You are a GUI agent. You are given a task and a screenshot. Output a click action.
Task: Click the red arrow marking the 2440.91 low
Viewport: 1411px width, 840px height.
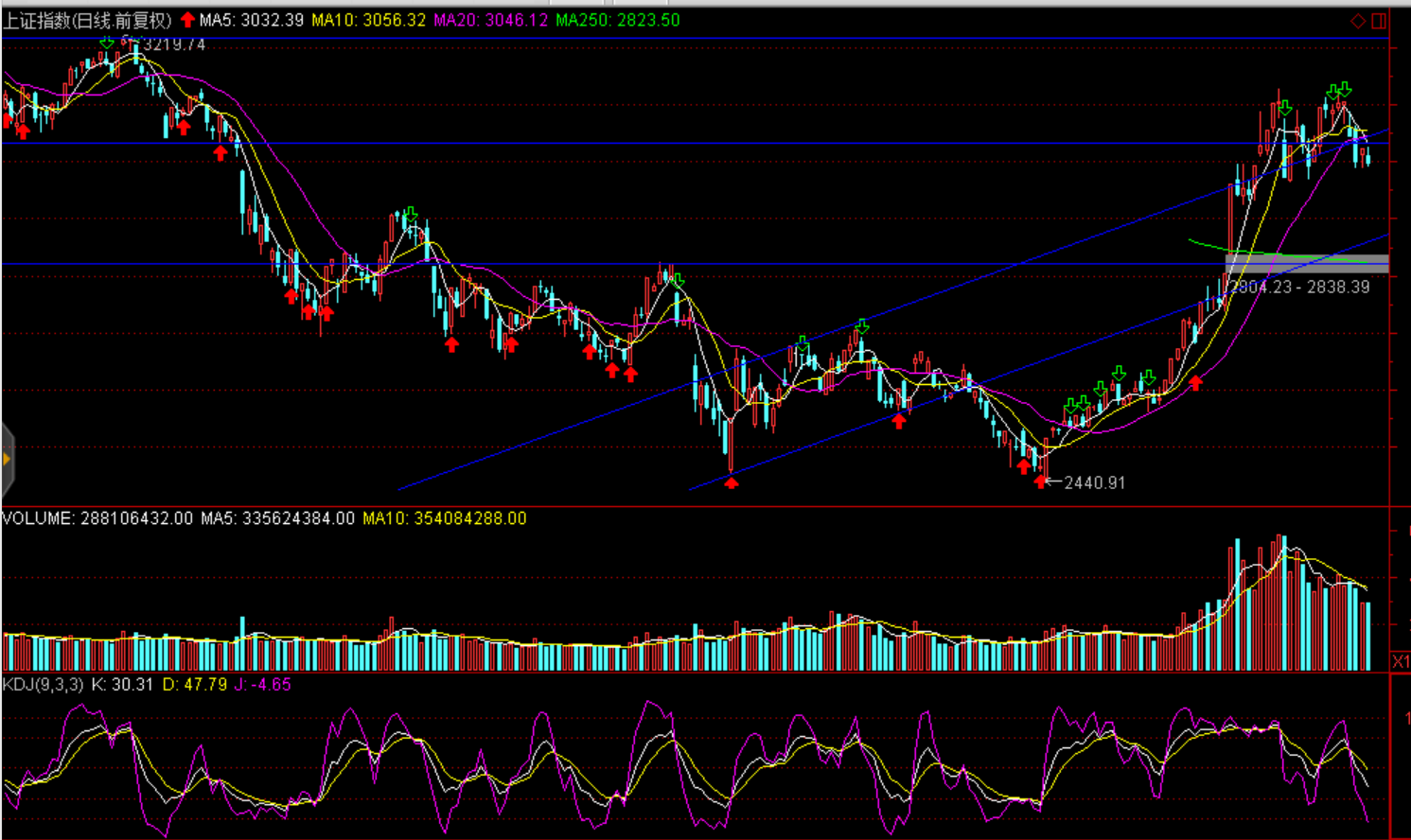(x=1041, y=482)
